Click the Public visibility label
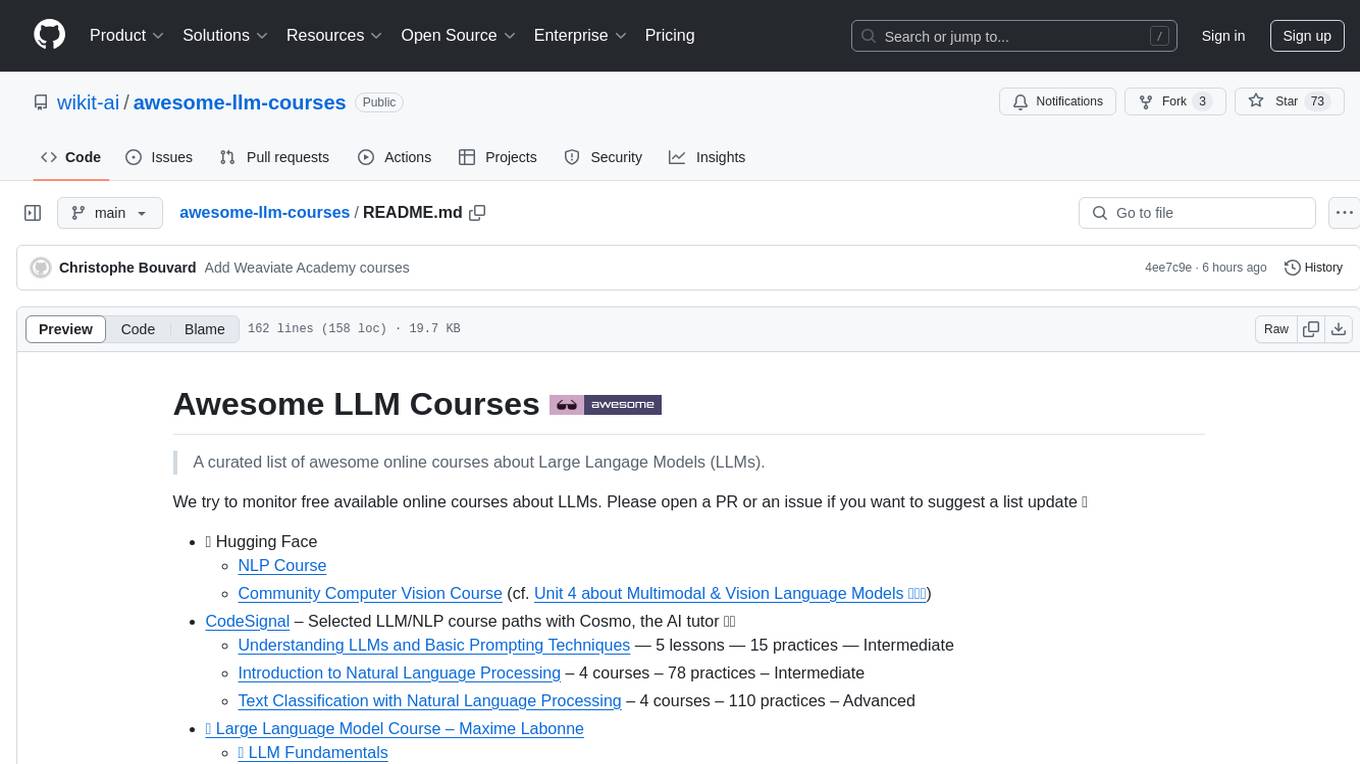The image size is (1360, 764). pyautogui.click(x=379, y=102)
